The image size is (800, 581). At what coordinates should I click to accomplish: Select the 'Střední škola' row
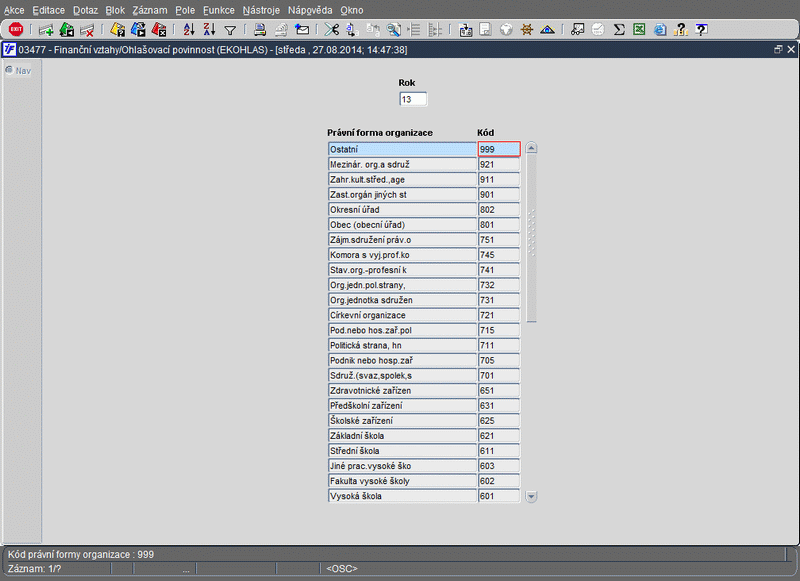pyautogui.click(x=402, y=450)
